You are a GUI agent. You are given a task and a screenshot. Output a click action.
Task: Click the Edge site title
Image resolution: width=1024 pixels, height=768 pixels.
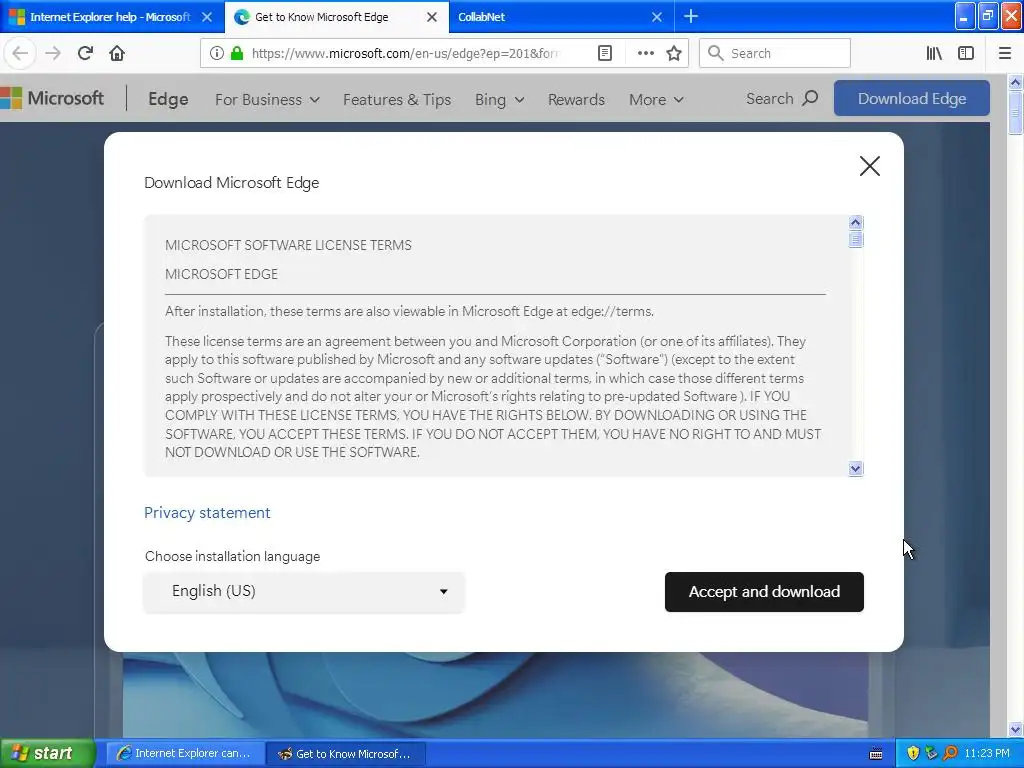coord(168,99)
